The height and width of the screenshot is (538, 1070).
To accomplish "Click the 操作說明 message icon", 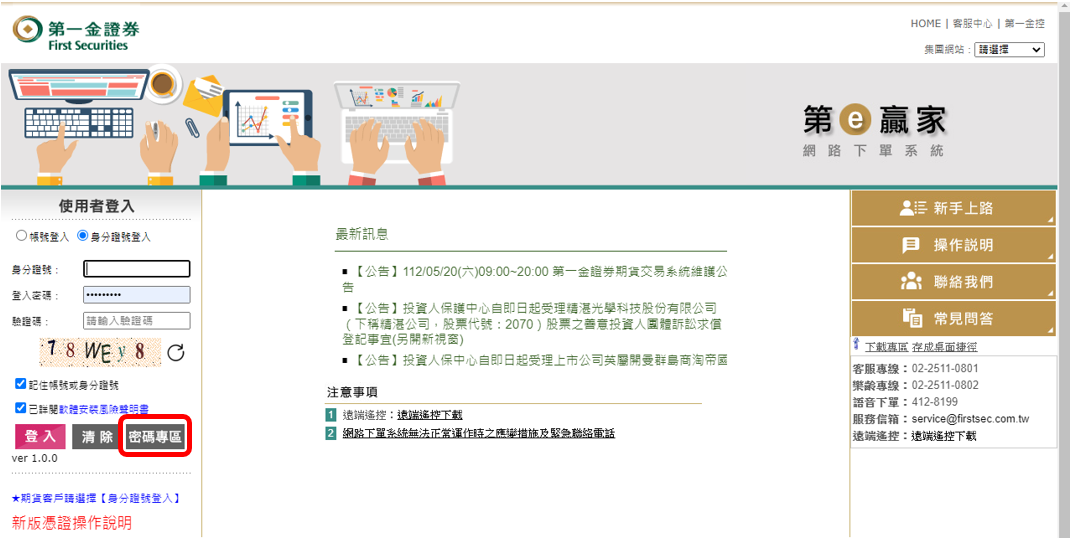I will (x=911, y=245).
